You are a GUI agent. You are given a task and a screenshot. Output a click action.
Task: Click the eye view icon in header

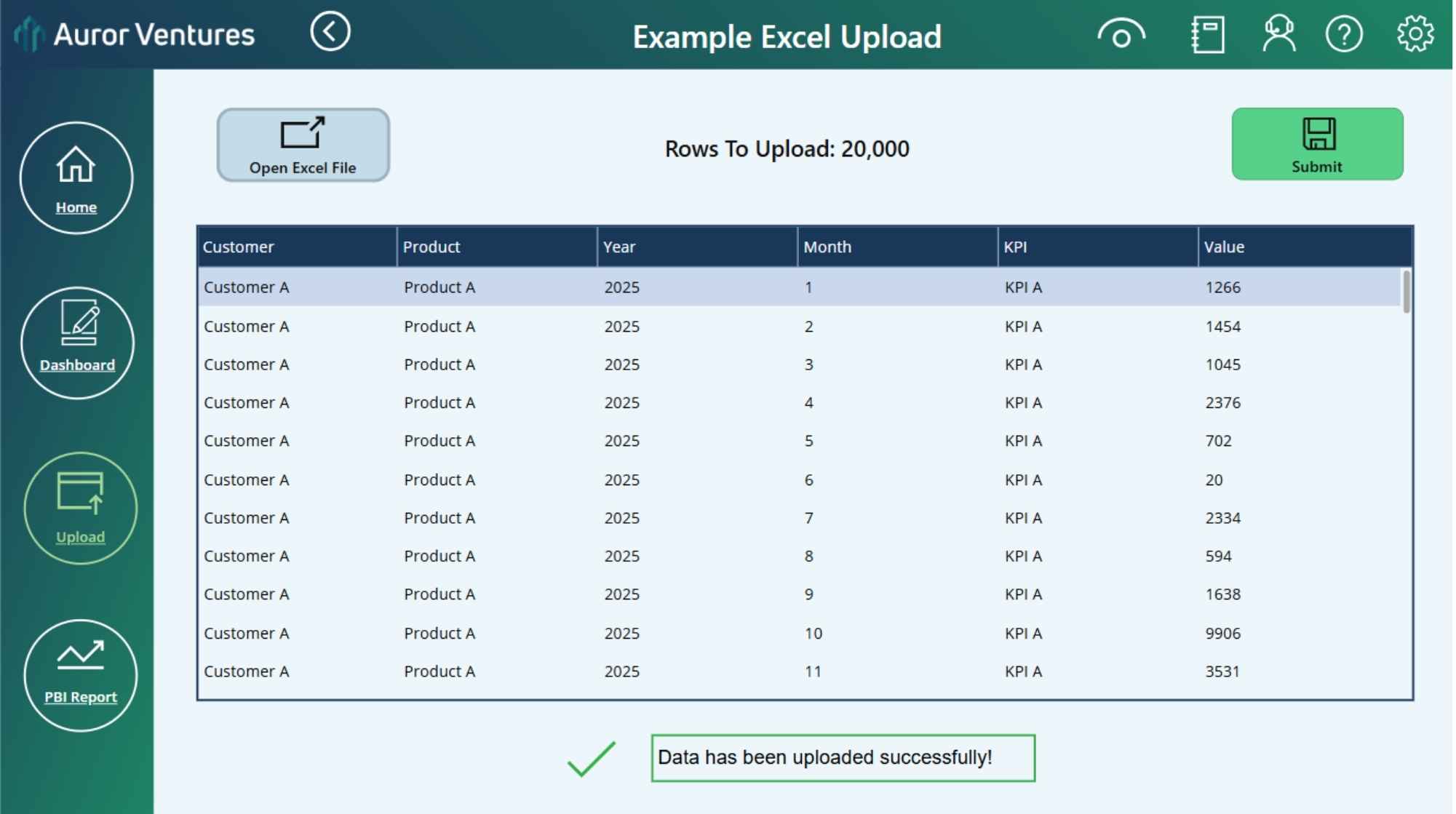point(1121,34)
